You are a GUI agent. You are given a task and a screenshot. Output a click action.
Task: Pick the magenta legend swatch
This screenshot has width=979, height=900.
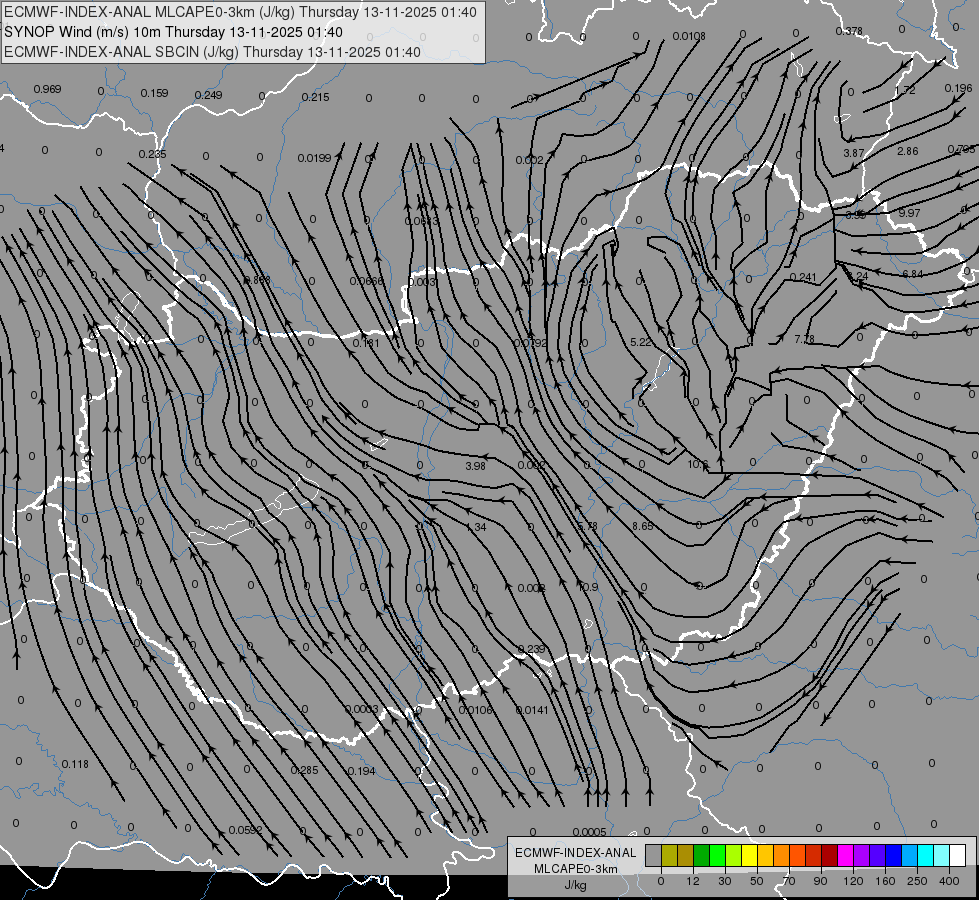tap(846, 855)
